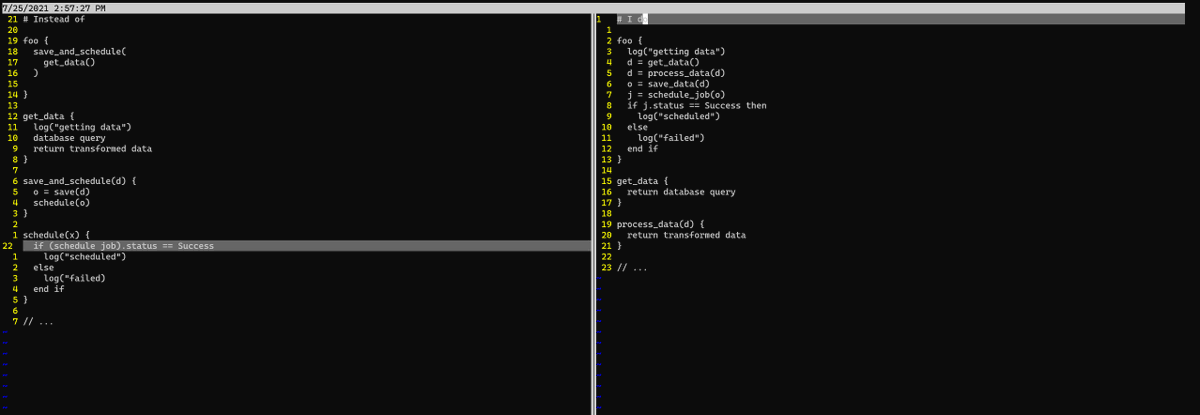
Task: Click the 'd = process_data(d)' line
Action: pyautogui.click(x=676, y=73)
